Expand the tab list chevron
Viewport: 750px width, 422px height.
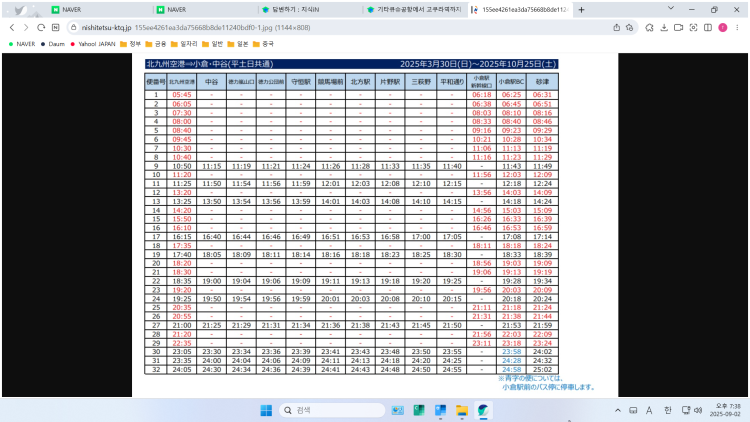[x=671, y=8]
